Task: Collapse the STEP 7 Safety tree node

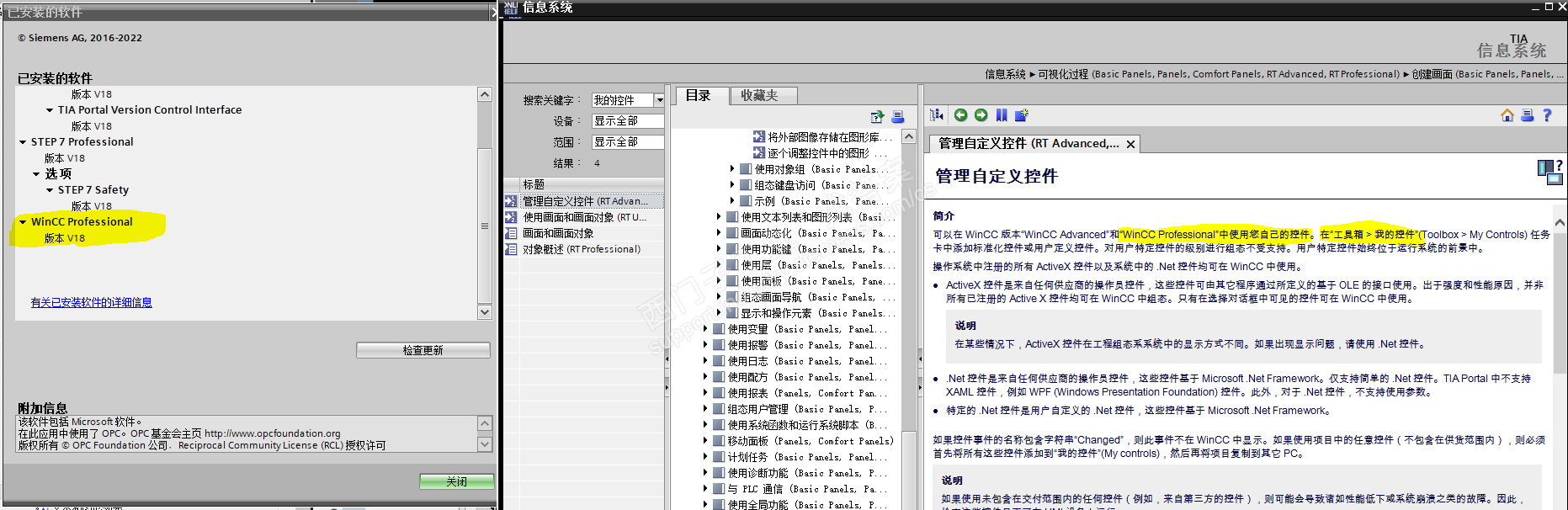Action: pyautogui.click(x=50, y=190)
